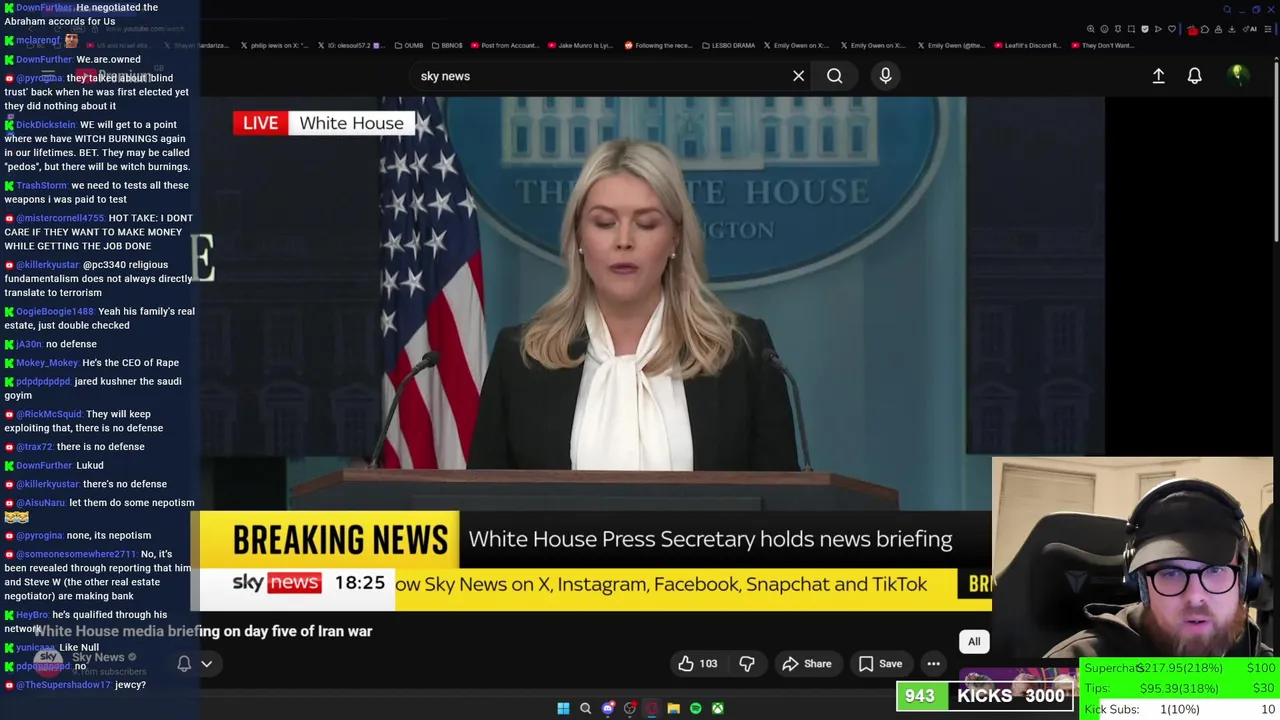Open the browser downloads icon
Image resolution: width=1280 pixels, height=720 pixels.
tap(1231, 29)
